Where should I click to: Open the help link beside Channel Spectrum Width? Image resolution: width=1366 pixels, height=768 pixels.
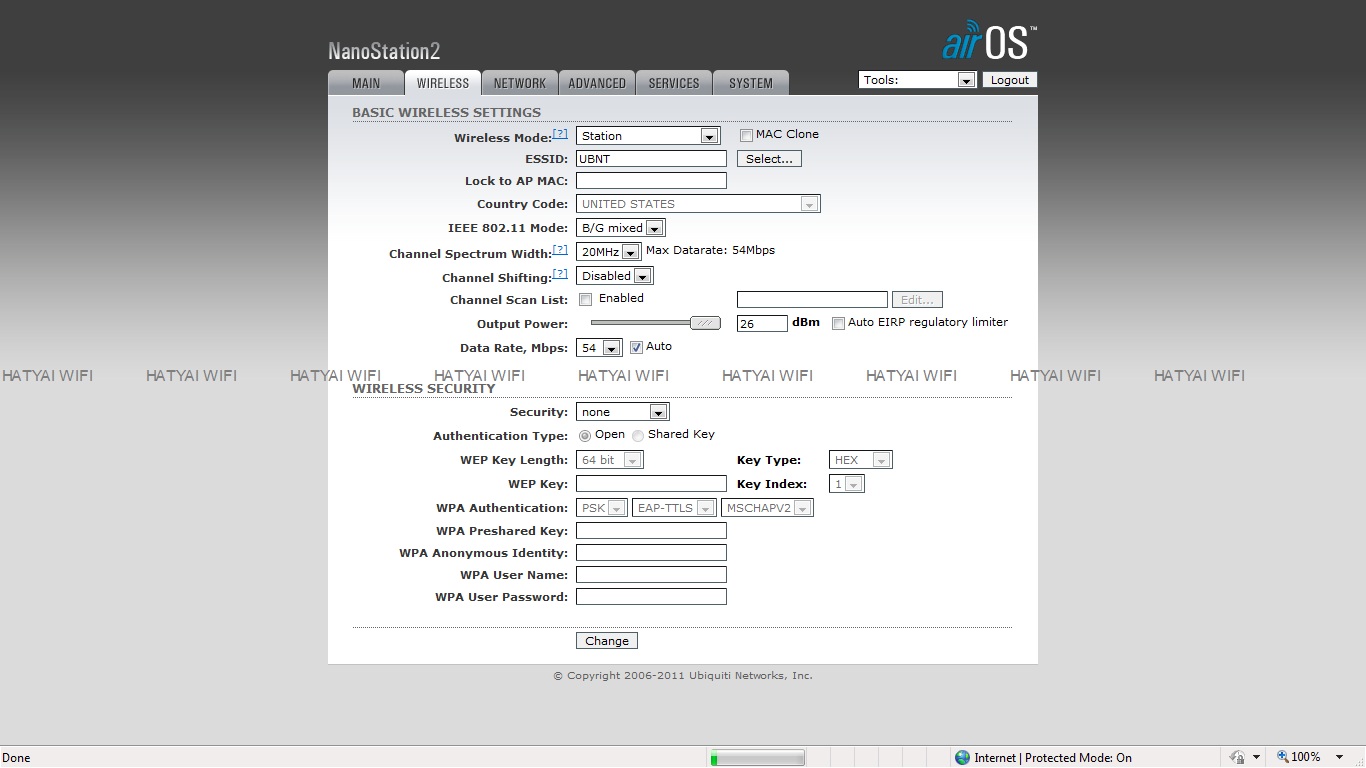tap(560, 250)
